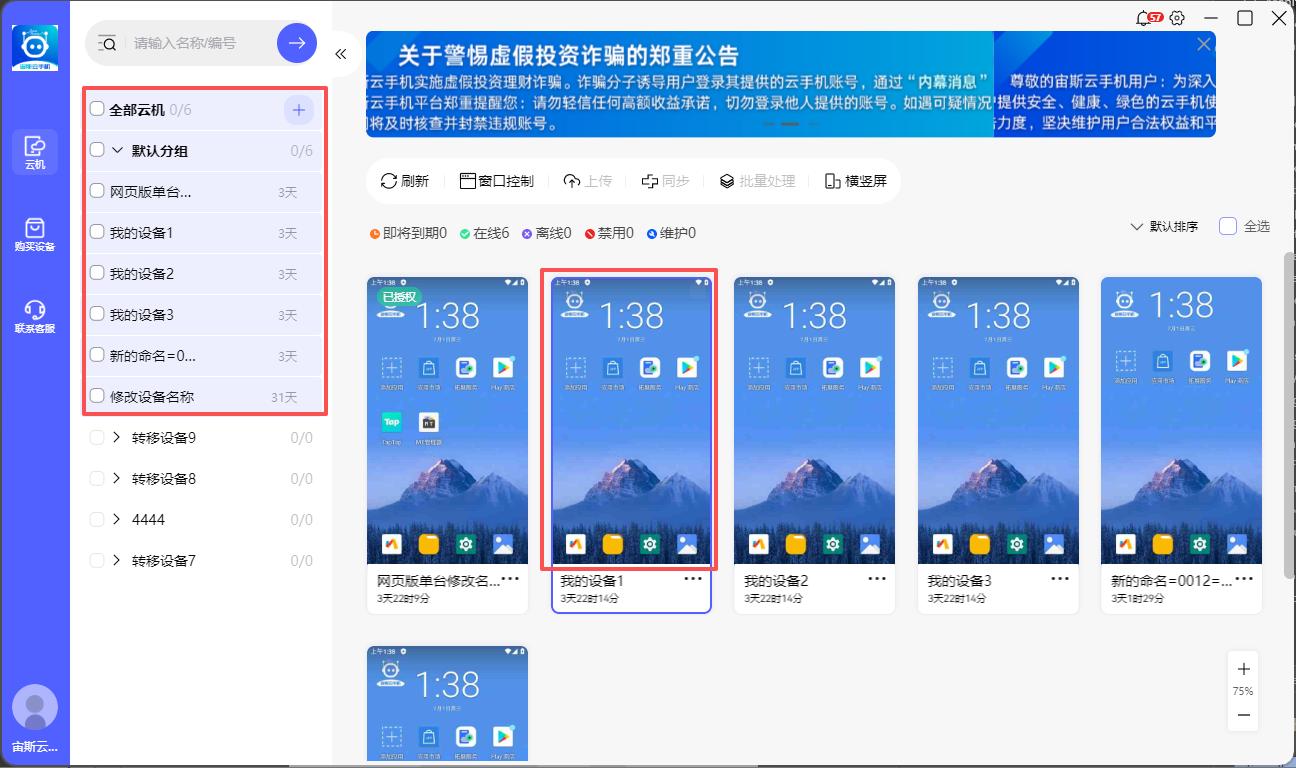
Task: Collapse the device list panel
Action: 341,54
